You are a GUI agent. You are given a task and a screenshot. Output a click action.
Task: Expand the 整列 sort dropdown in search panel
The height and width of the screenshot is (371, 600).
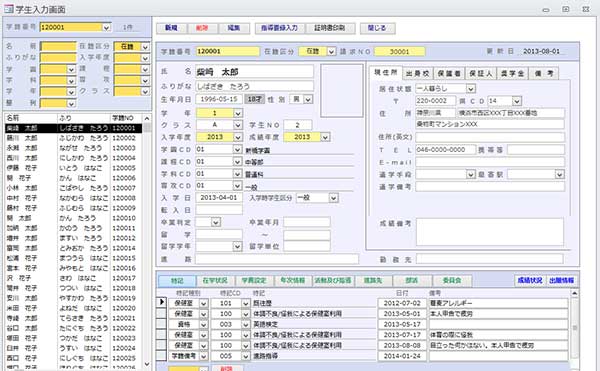[x=71, y=104]
